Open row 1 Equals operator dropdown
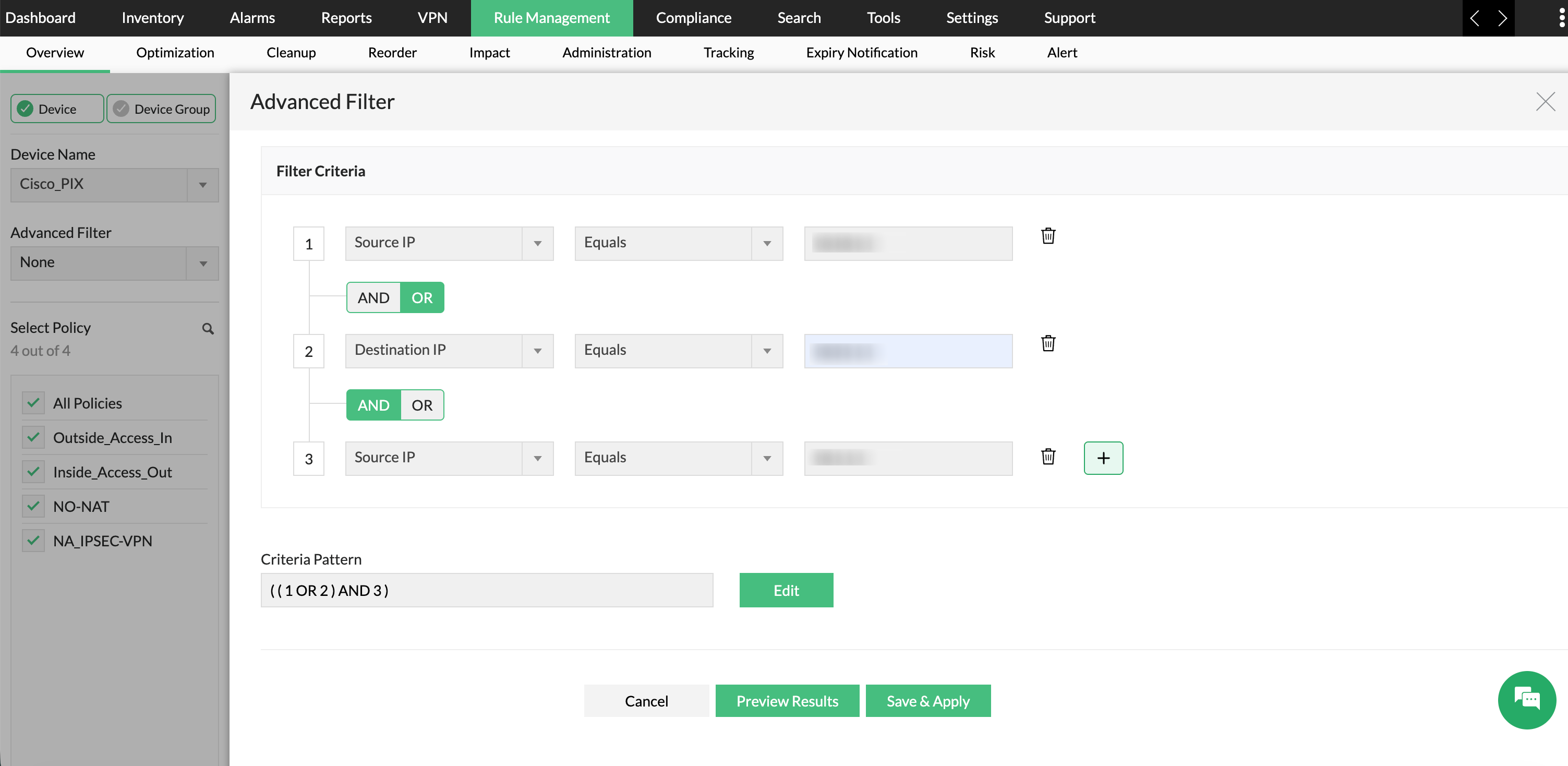This screenshot has width=1568, height=766. [679, 243]
